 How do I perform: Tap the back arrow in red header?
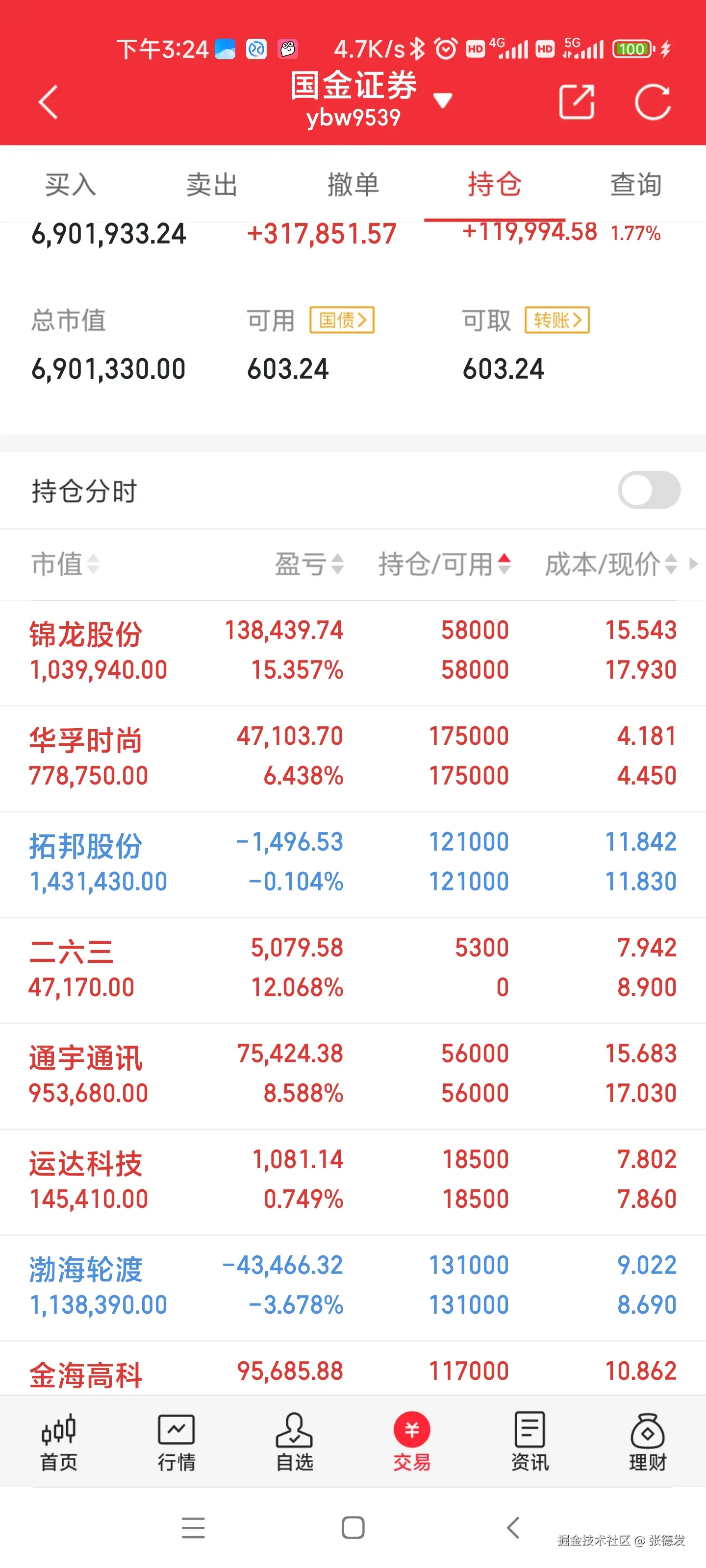tap(49, 101)
